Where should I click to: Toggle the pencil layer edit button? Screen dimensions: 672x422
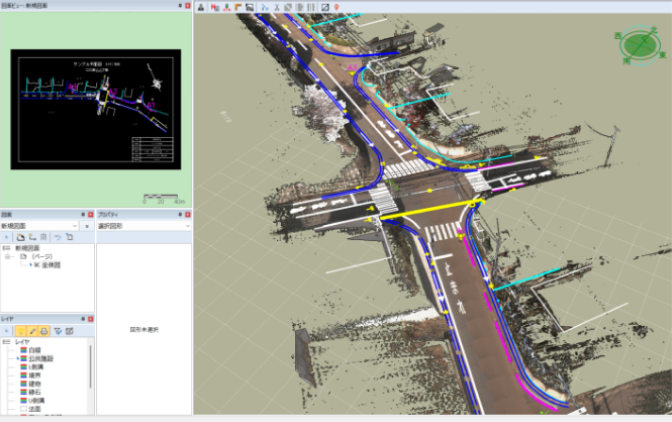[x=33, y=329]
